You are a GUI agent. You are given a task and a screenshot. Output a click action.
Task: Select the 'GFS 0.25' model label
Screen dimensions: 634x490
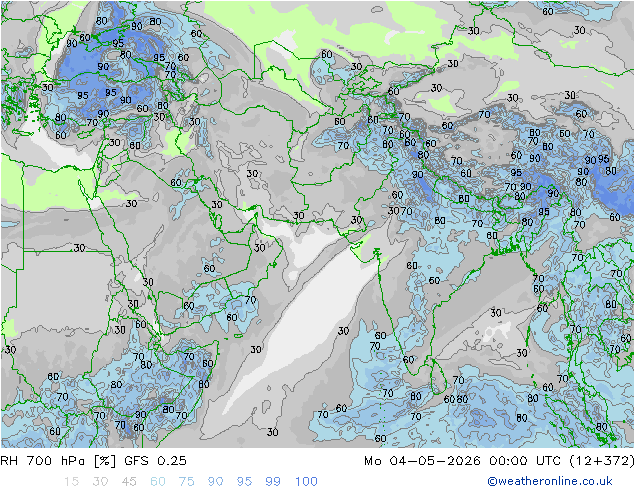(x=155, y=461)
